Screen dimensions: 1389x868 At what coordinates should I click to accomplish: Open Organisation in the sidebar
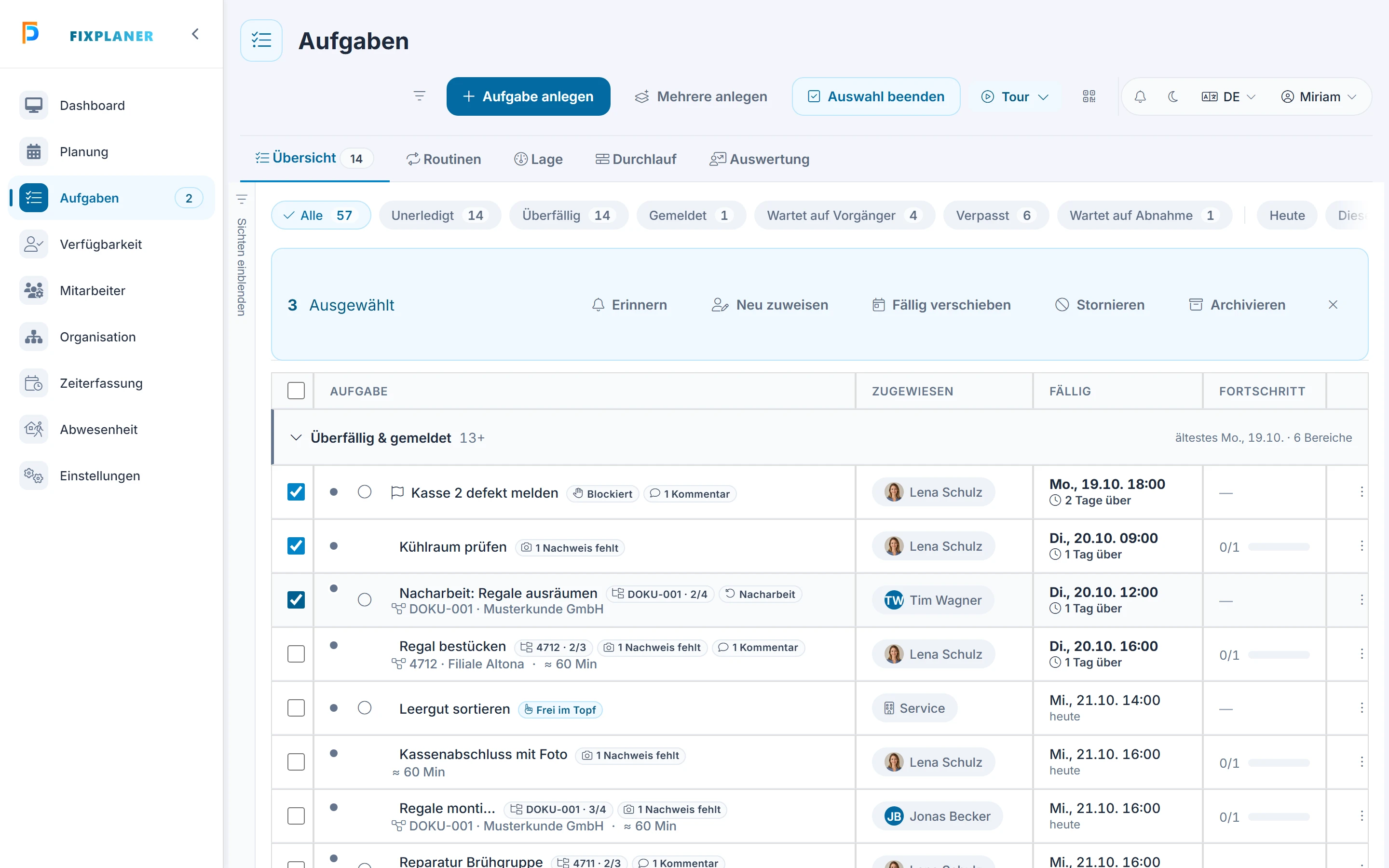[x=111, y=337]
